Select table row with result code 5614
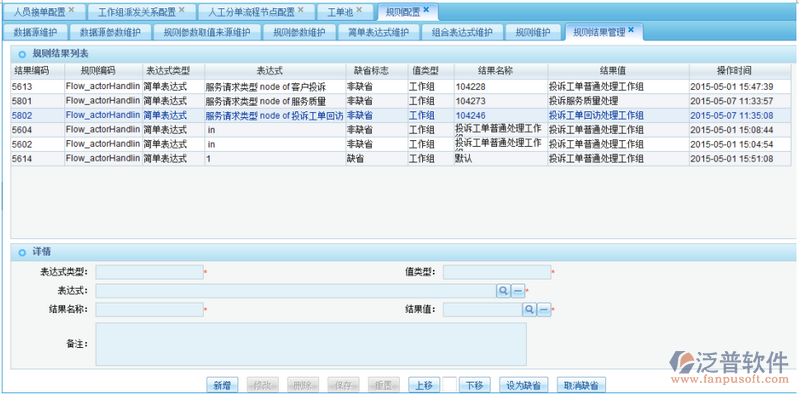 (401, 159)
